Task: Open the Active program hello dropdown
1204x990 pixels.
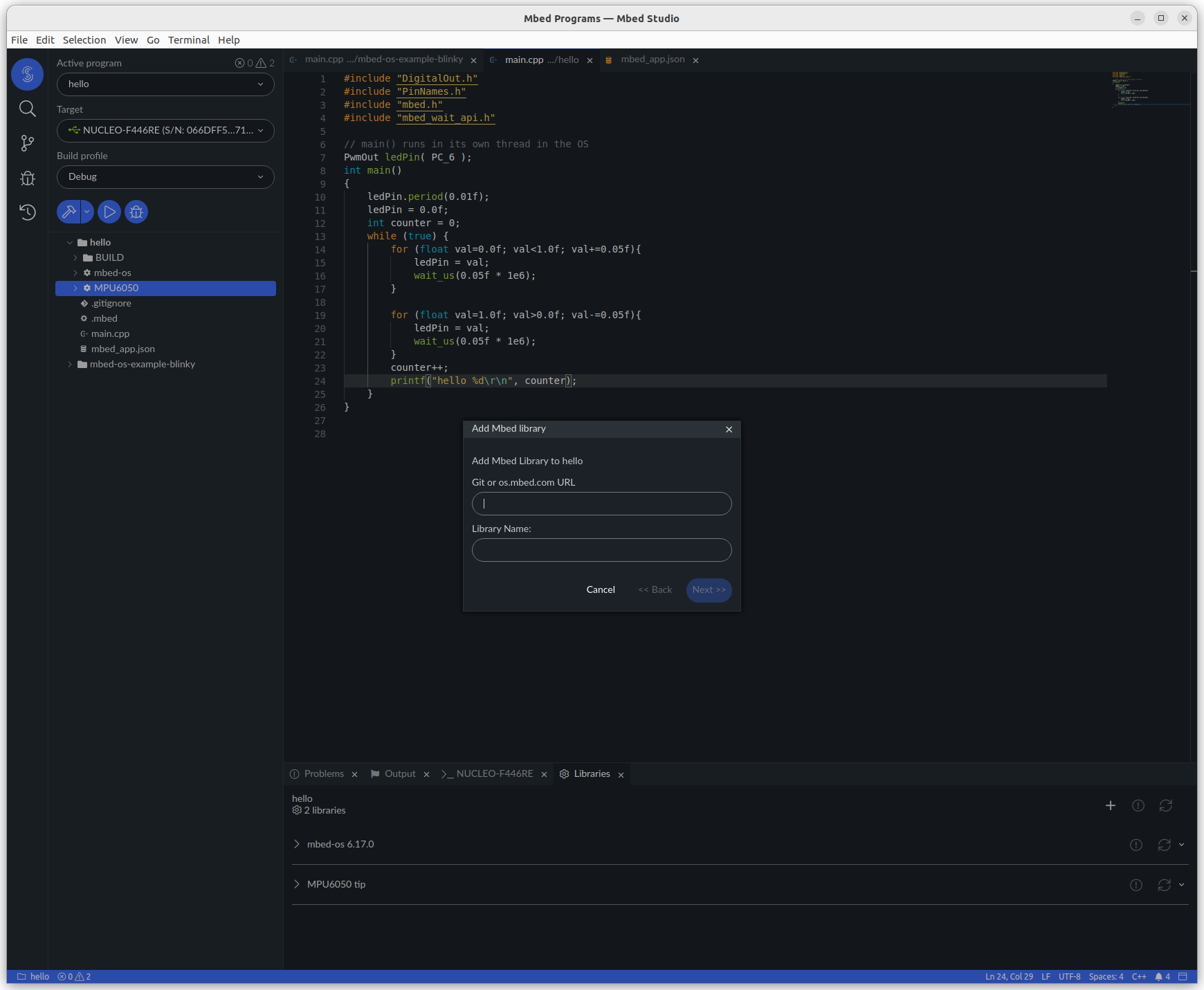Action: [165, 84]
